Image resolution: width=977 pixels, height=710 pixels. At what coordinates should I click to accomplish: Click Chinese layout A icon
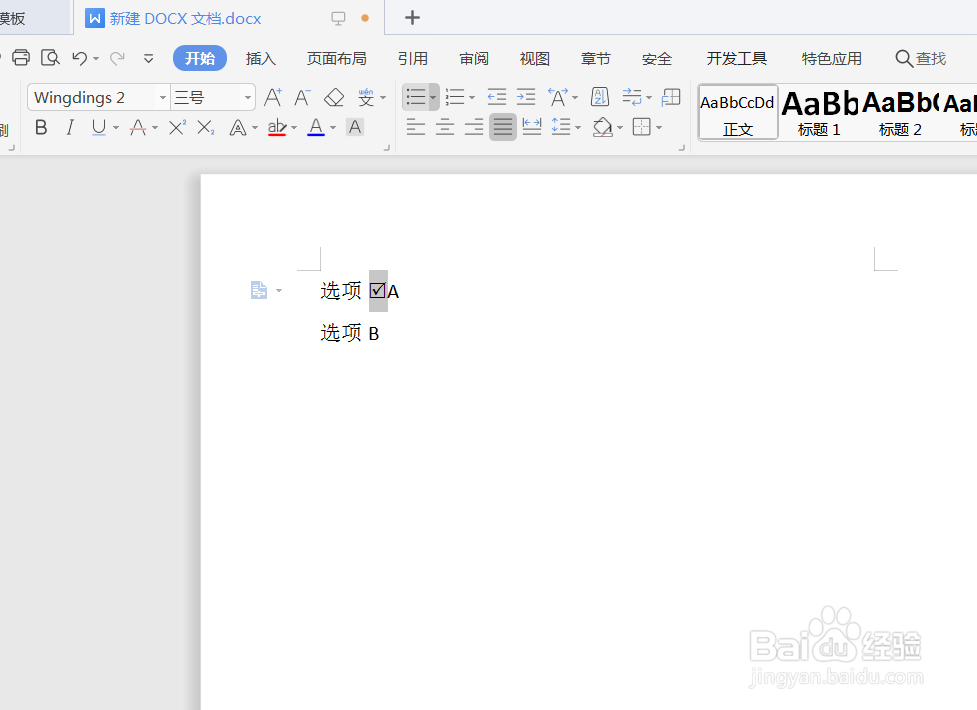(558, 97)
